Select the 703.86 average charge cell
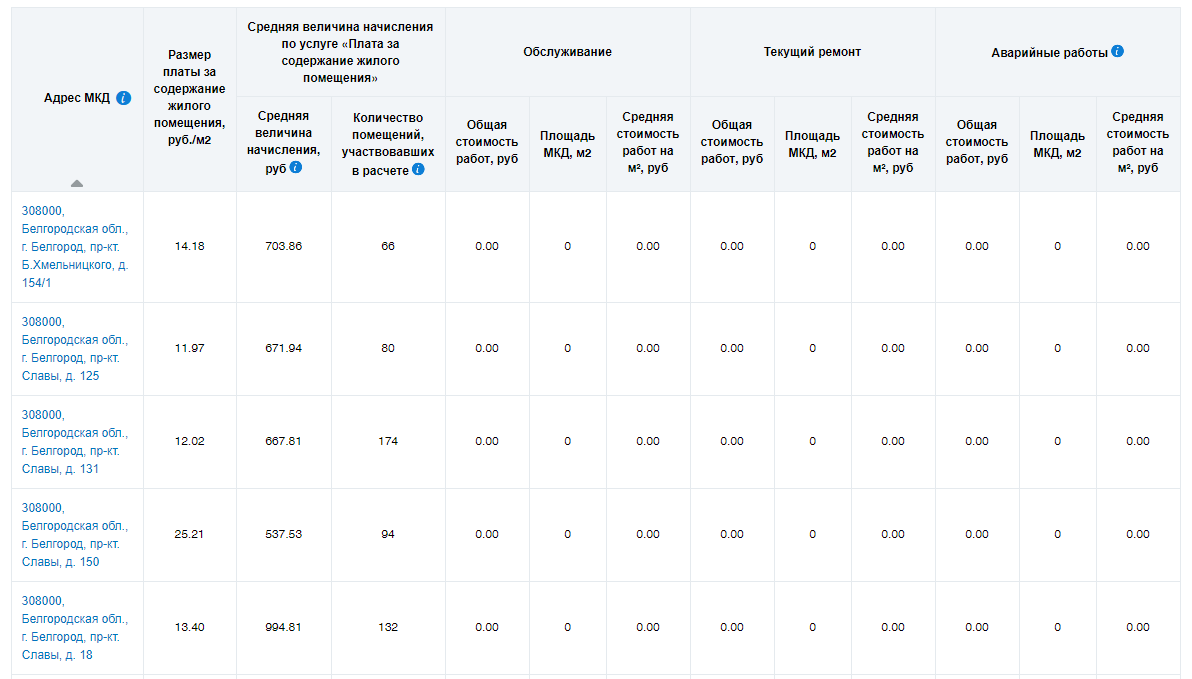This screenshot has height=679, width=1192. pyautogui.click(x=283, y=247)
